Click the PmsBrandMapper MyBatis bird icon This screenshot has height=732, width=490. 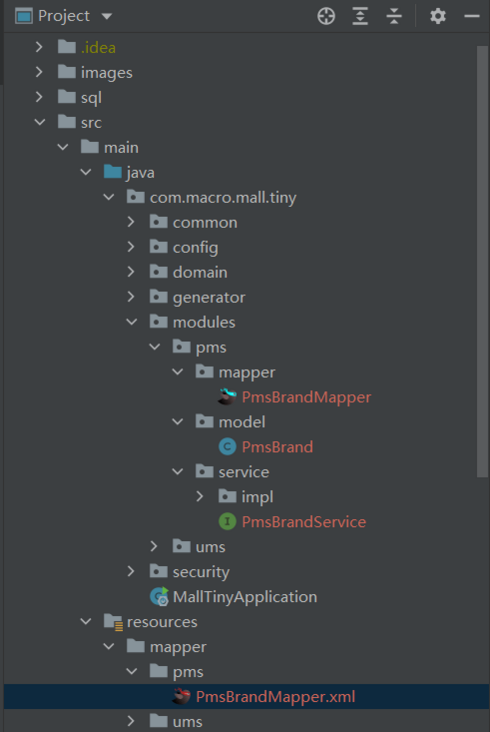(228, 397)
